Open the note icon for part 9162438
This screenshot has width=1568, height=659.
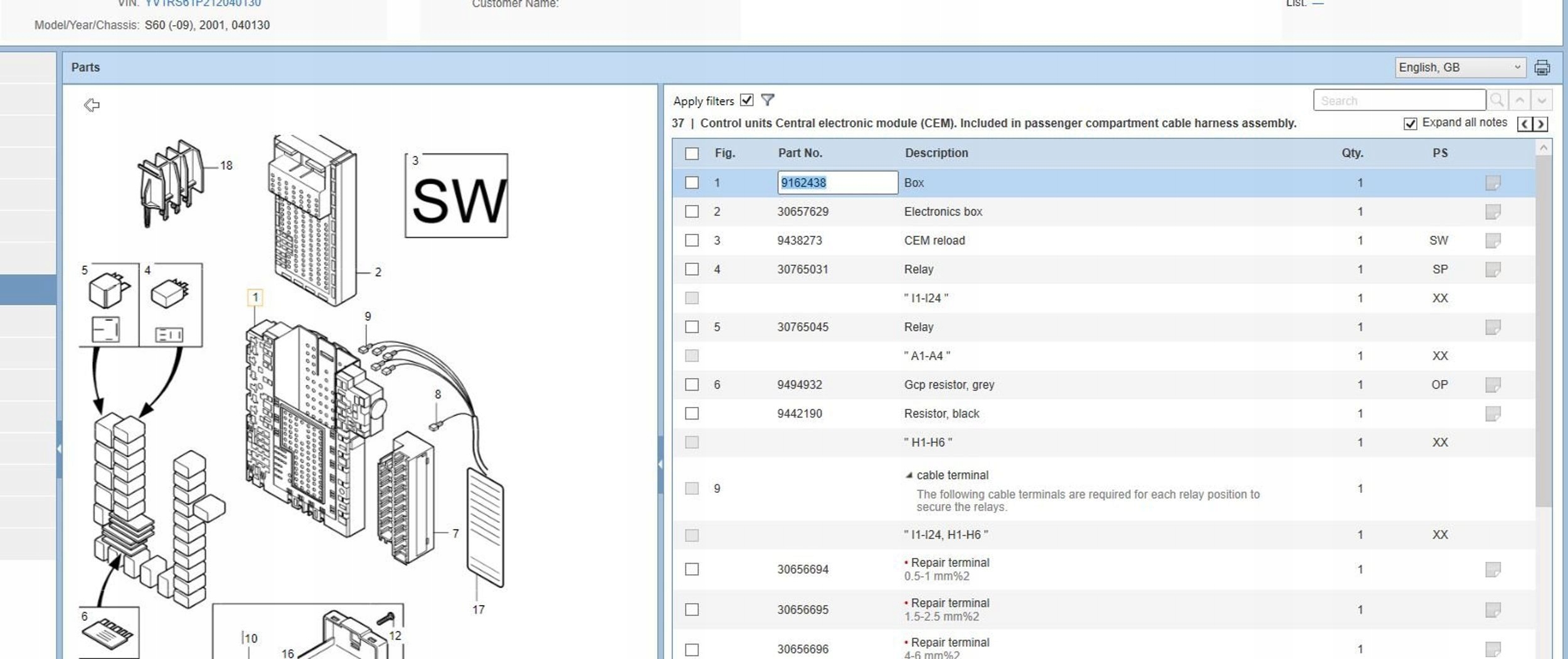1493,183
